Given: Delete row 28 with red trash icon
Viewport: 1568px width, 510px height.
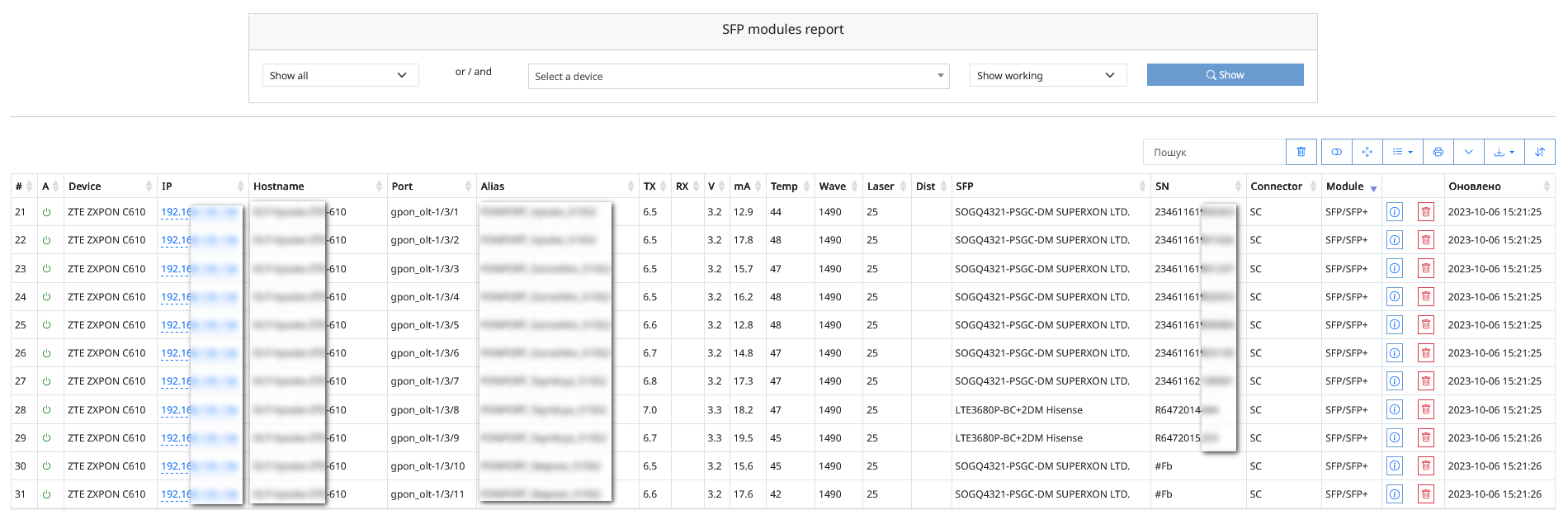Looking at the screenshot, I should (1425, 410).
